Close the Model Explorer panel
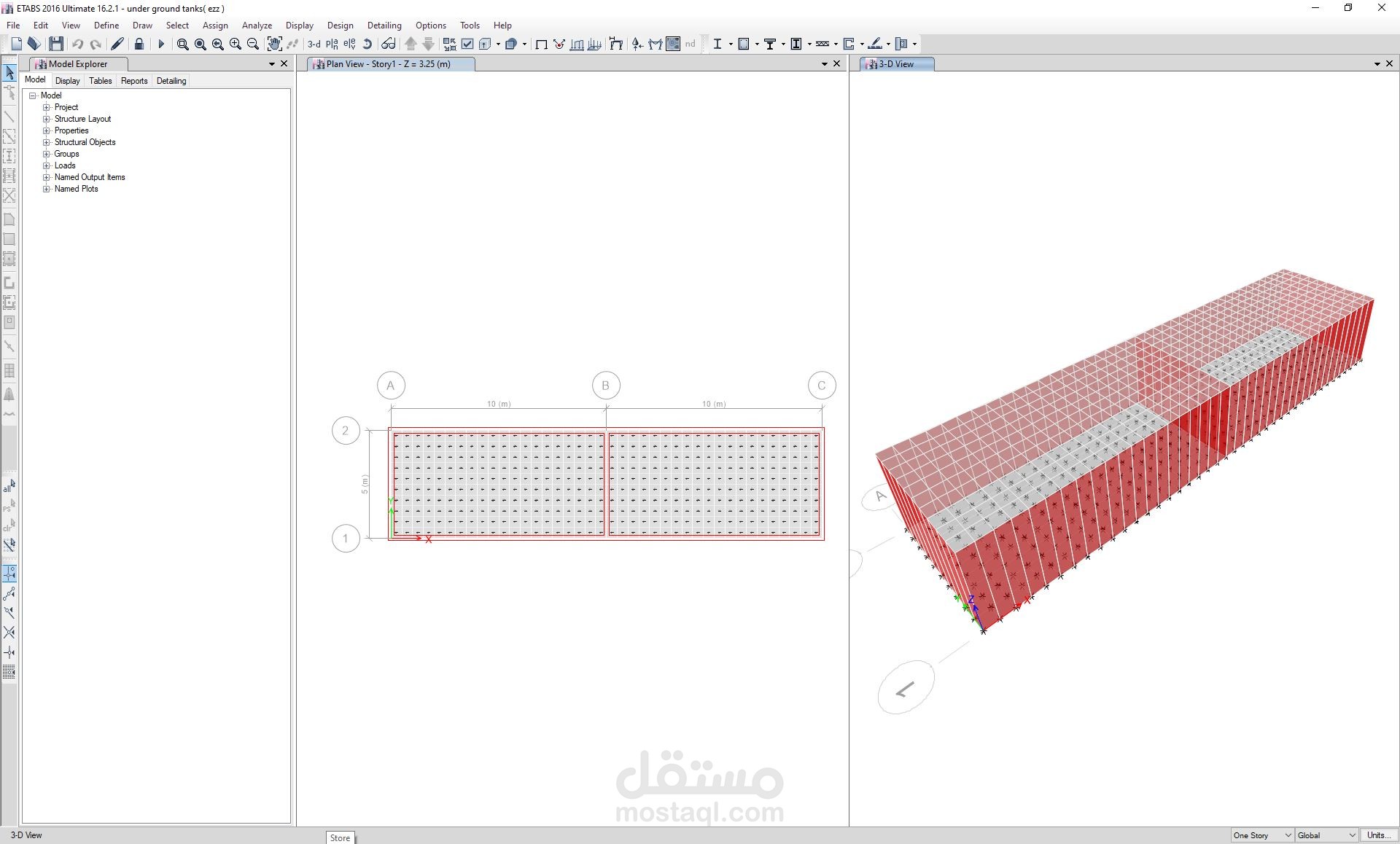Screen dimensions: 1400x844 (284, 64)
